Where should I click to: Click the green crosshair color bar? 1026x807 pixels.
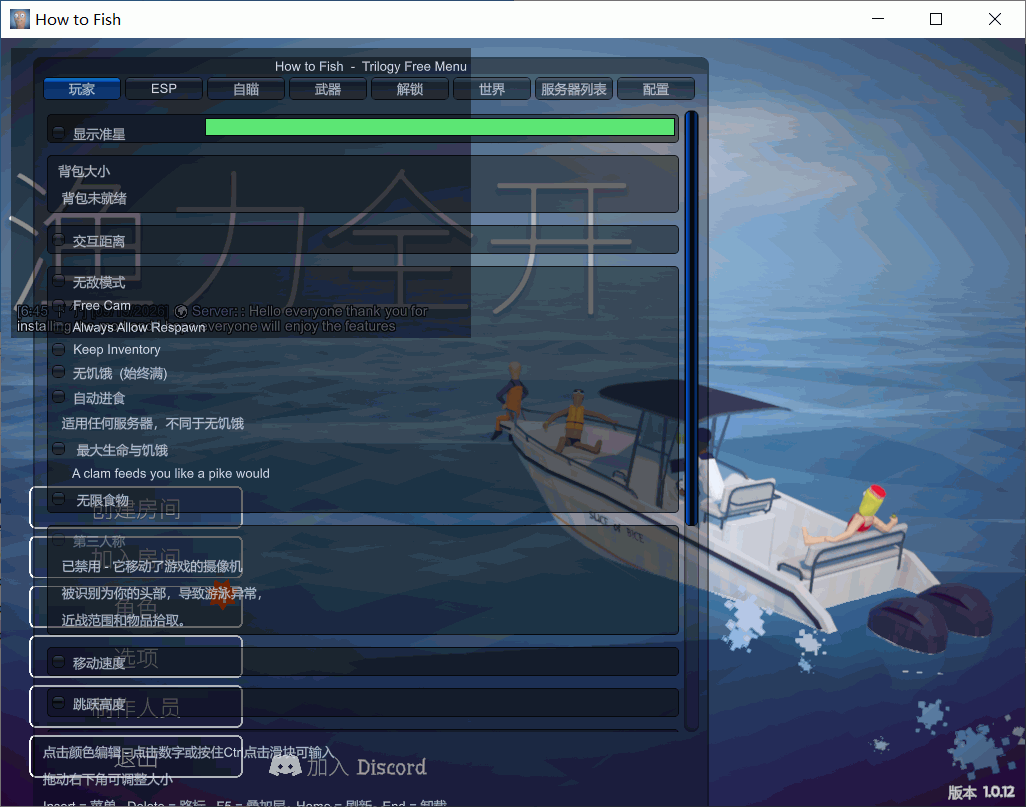440,127
